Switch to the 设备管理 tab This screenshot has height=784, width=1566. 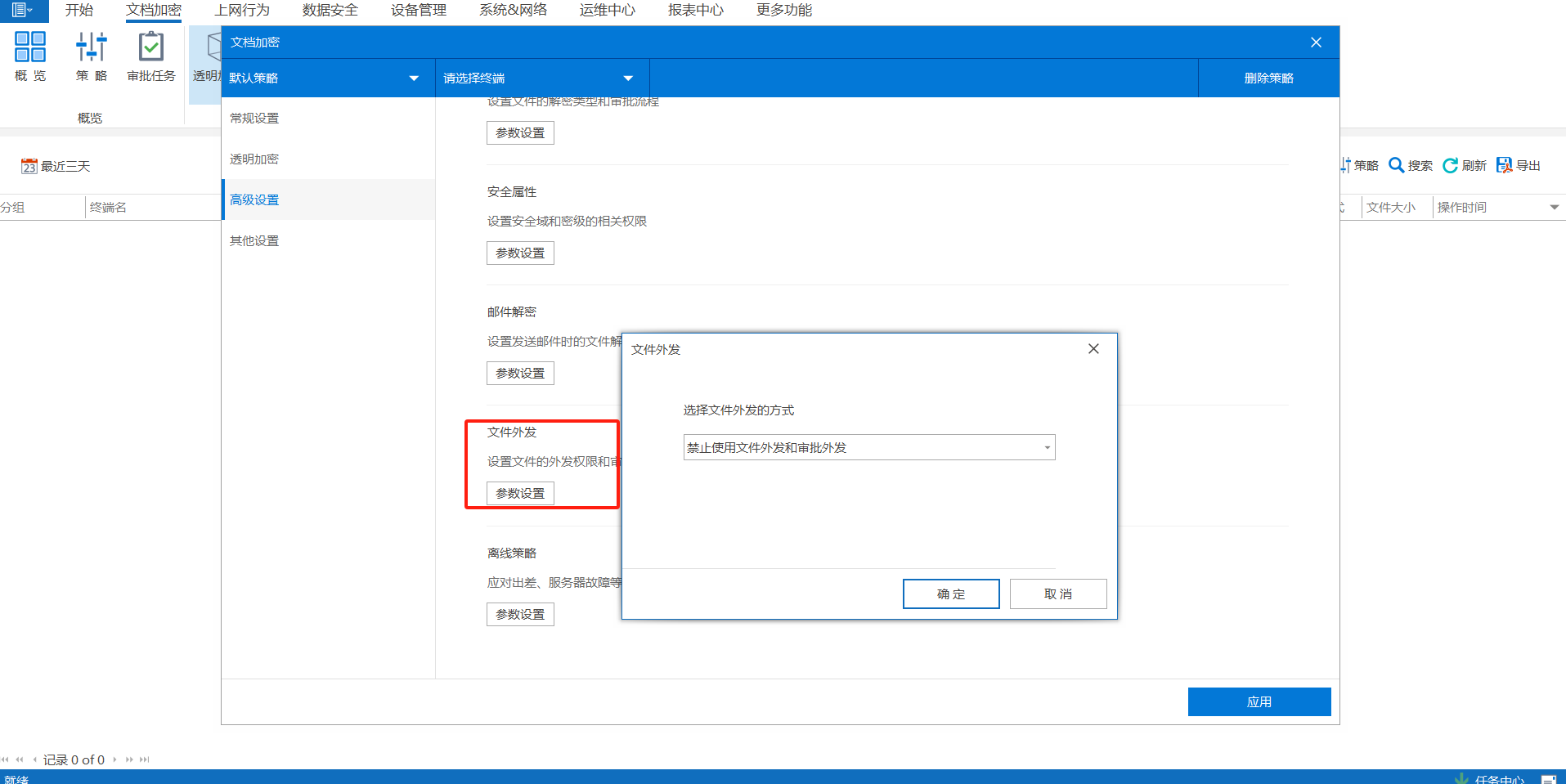pyautogui.click(x=419, y=10)
